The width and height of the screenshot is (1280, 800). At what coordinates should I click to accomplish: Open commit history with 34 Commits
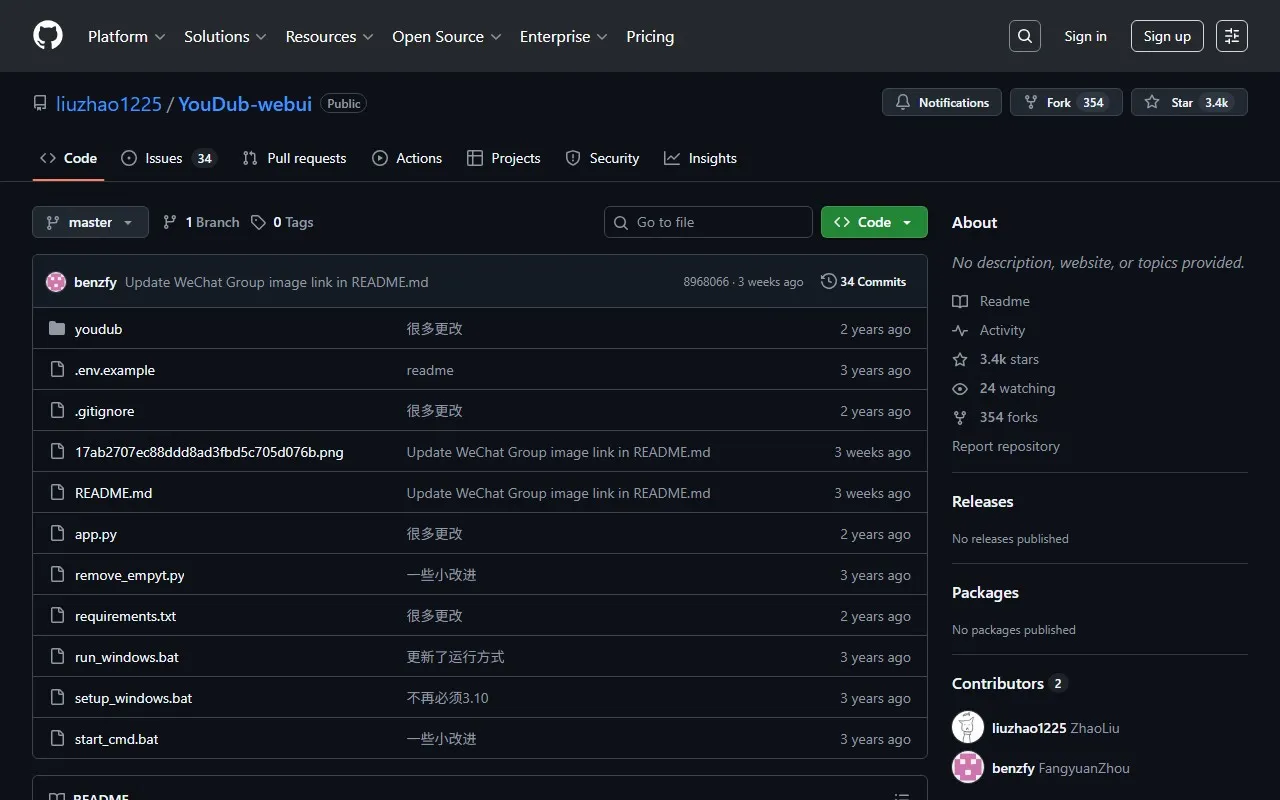point(863,282)
